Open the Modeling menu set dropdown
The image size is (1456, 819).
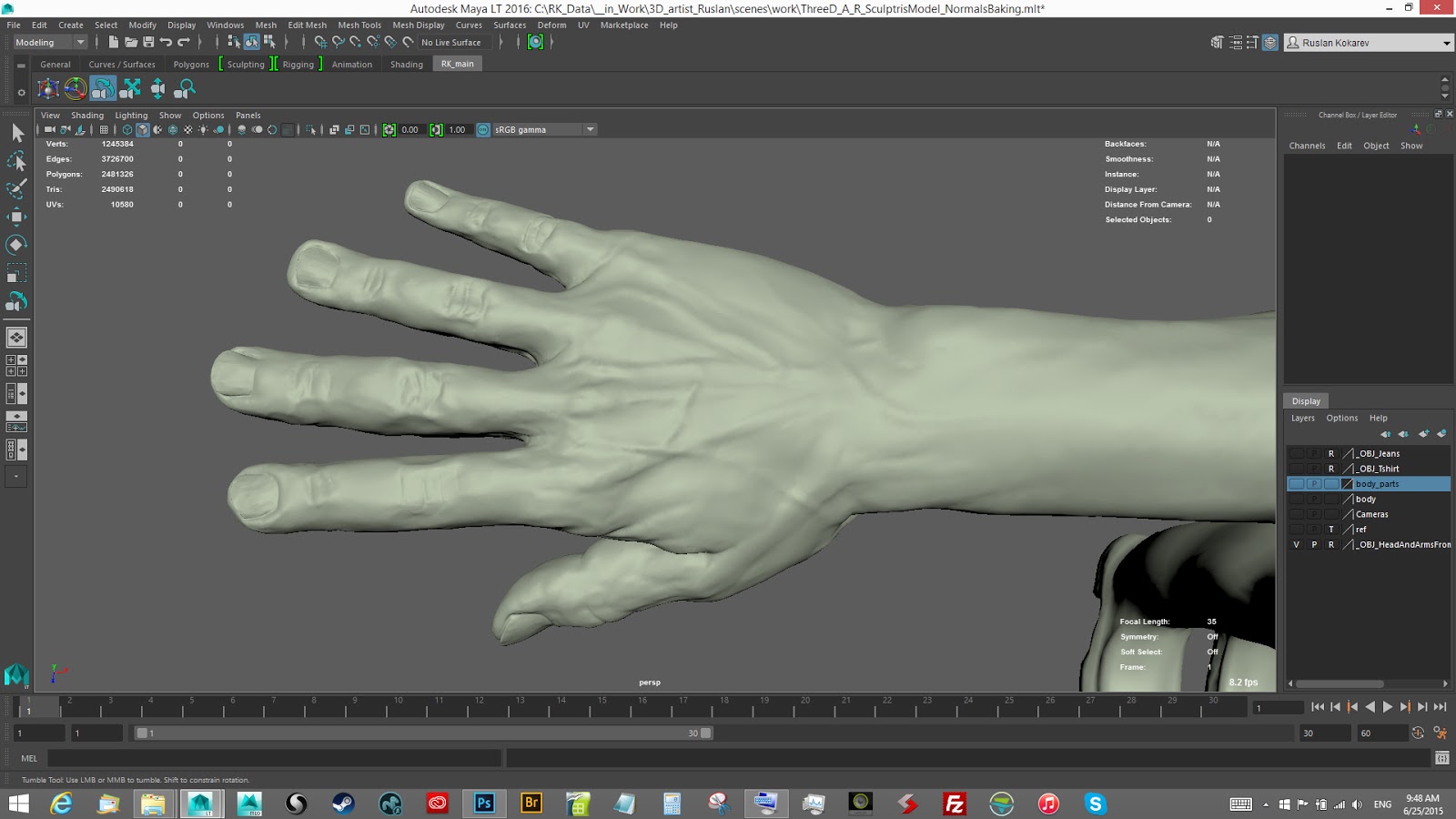click(x=49, y=42)
